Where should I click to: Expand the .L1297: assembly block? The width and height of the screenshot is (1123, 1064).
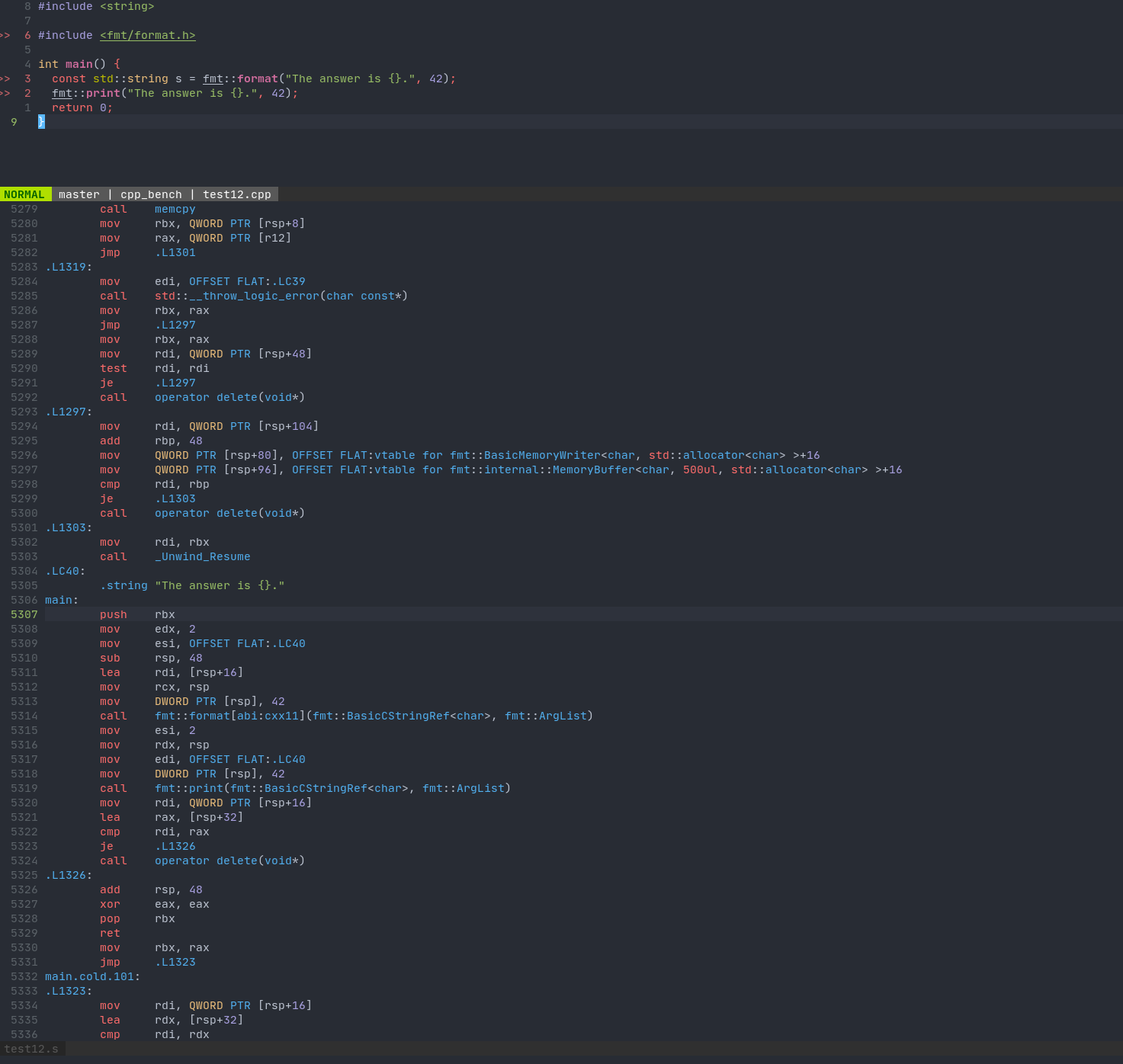pos(67,412)
